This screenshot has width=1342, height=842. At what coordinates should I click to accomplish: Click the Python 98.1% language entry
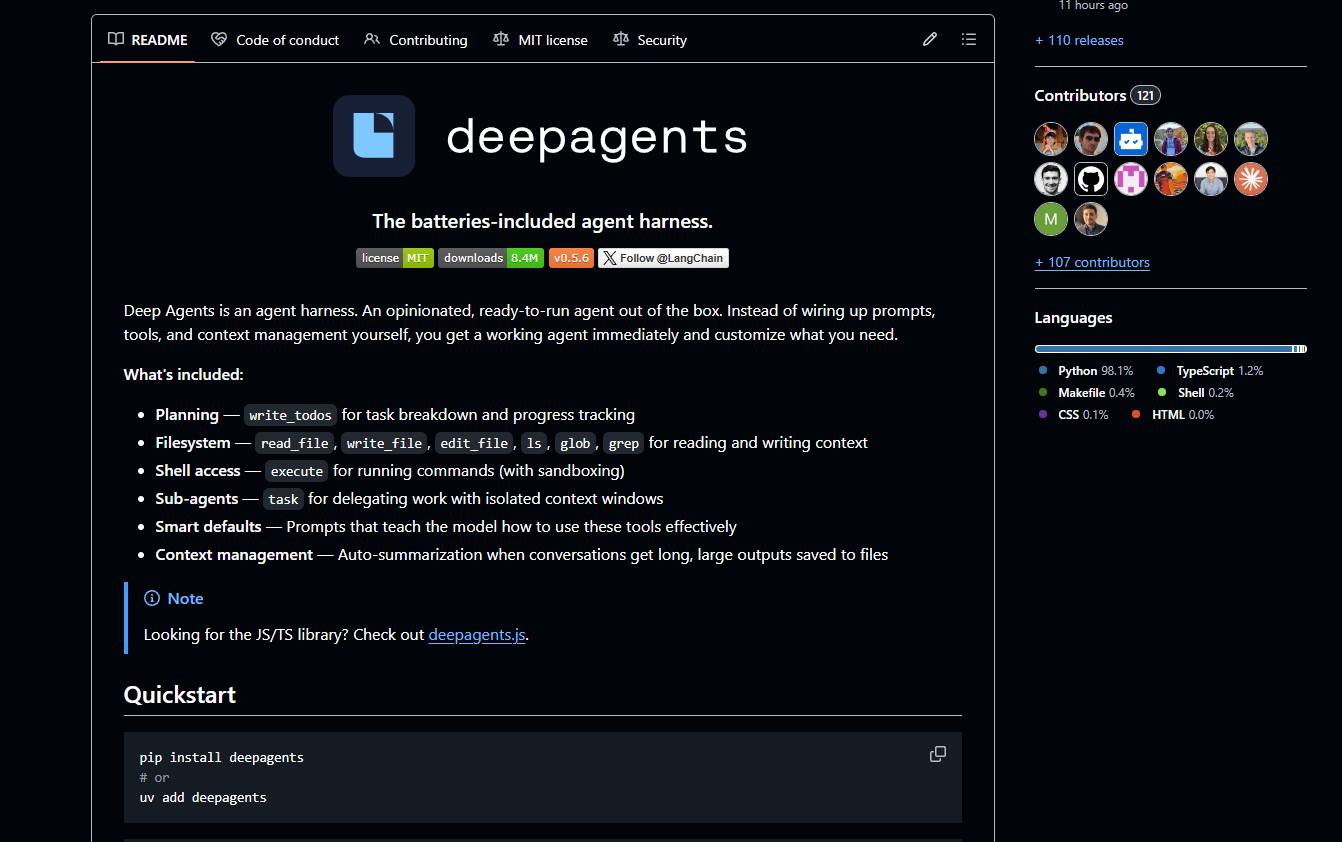point(1086,370)
